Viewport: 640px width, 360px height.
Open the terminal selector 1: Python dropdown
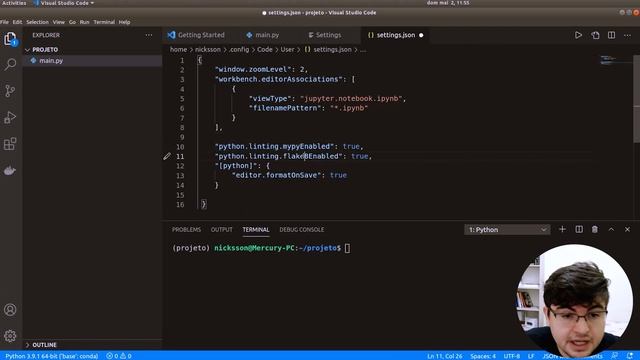507,230
